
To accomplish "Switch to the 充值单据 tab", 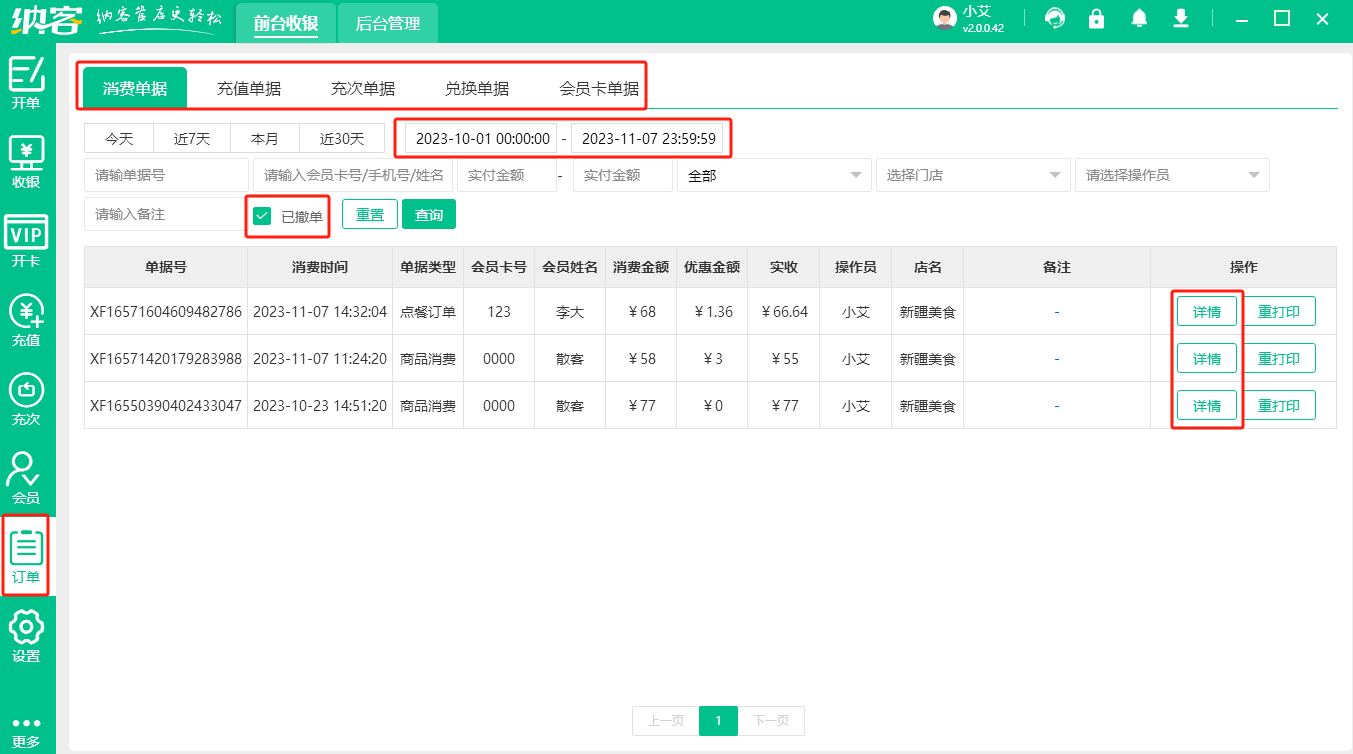I will click(251, 86).
